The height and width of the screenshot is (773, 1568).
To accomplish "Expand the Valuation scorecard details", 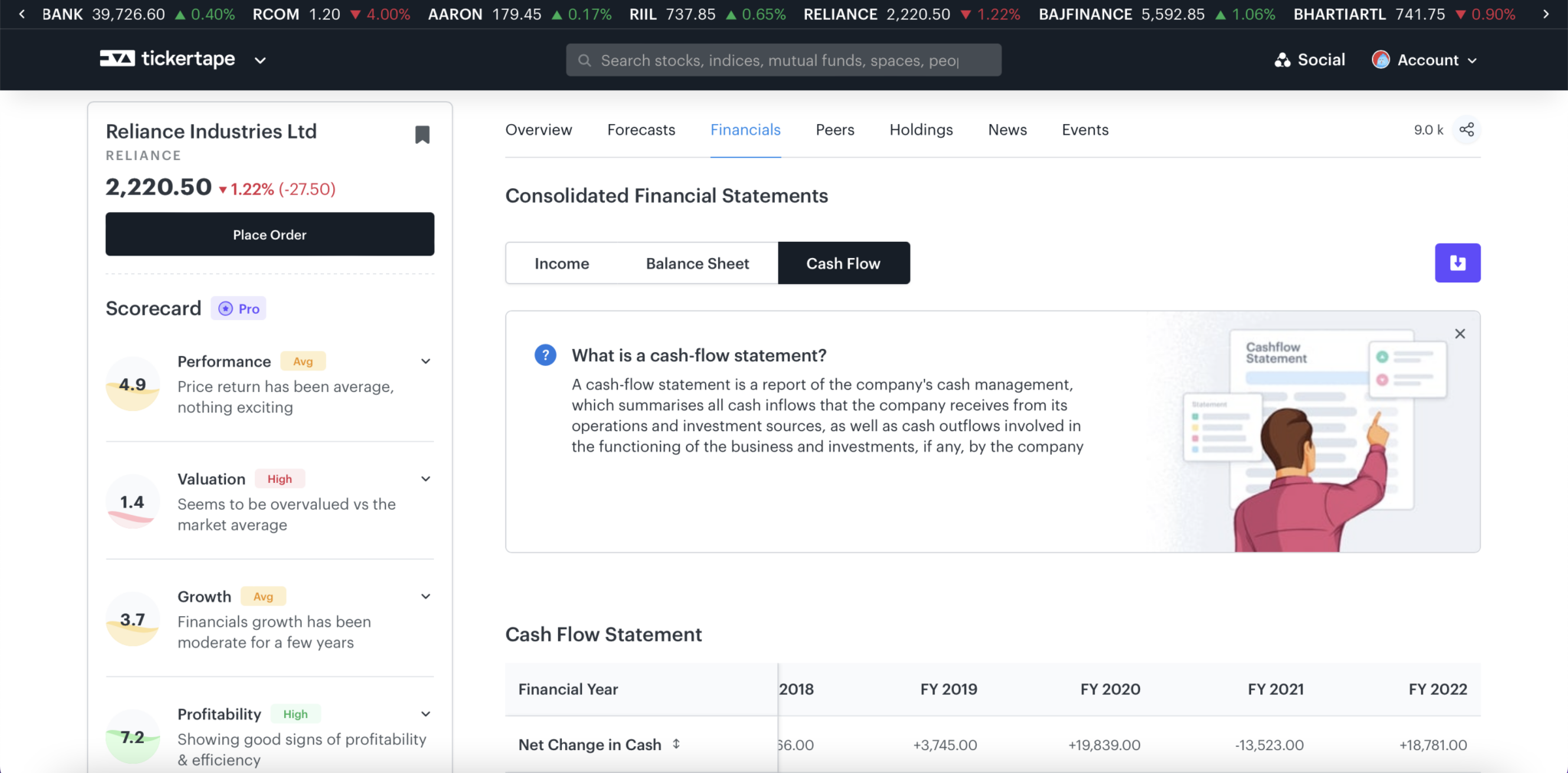I will tap(426, 479).
